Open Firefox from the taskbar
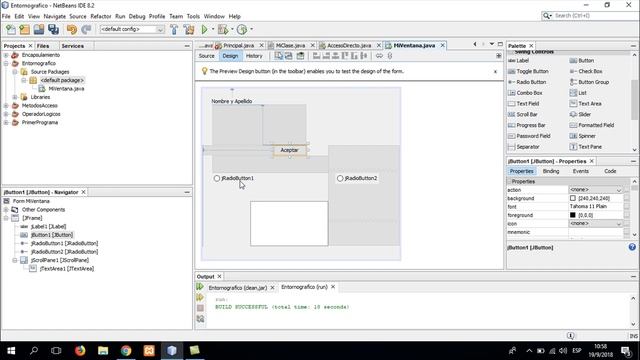Viewport: 640px width, 360px height. point(80,351)
